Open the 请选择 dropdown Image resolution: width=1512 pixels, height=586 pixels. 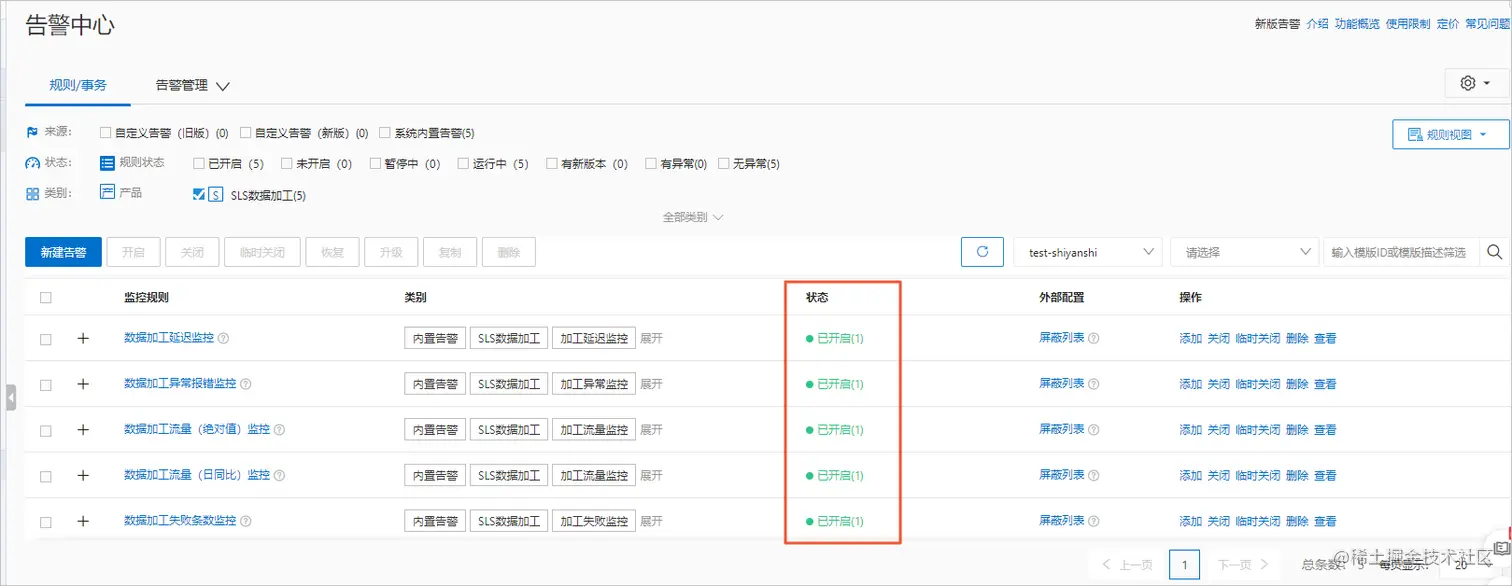(1245, 252)
